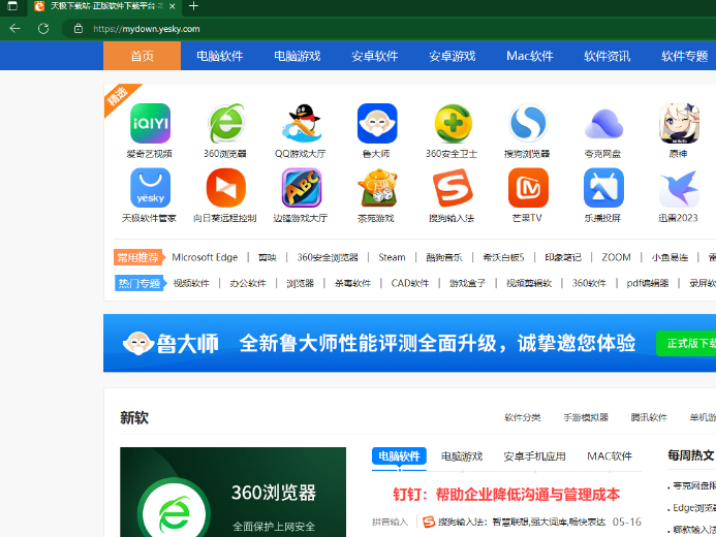The image size is (716, 537).
Task: Click the 酷狗音乐 recommended link
Action: pyautogui.click(x=444, y=257)
